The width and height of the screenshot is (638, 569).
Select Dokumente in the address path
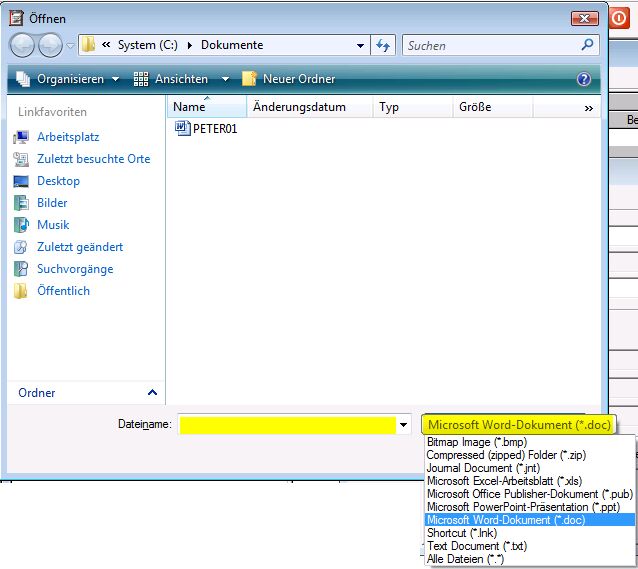[232, 45]
